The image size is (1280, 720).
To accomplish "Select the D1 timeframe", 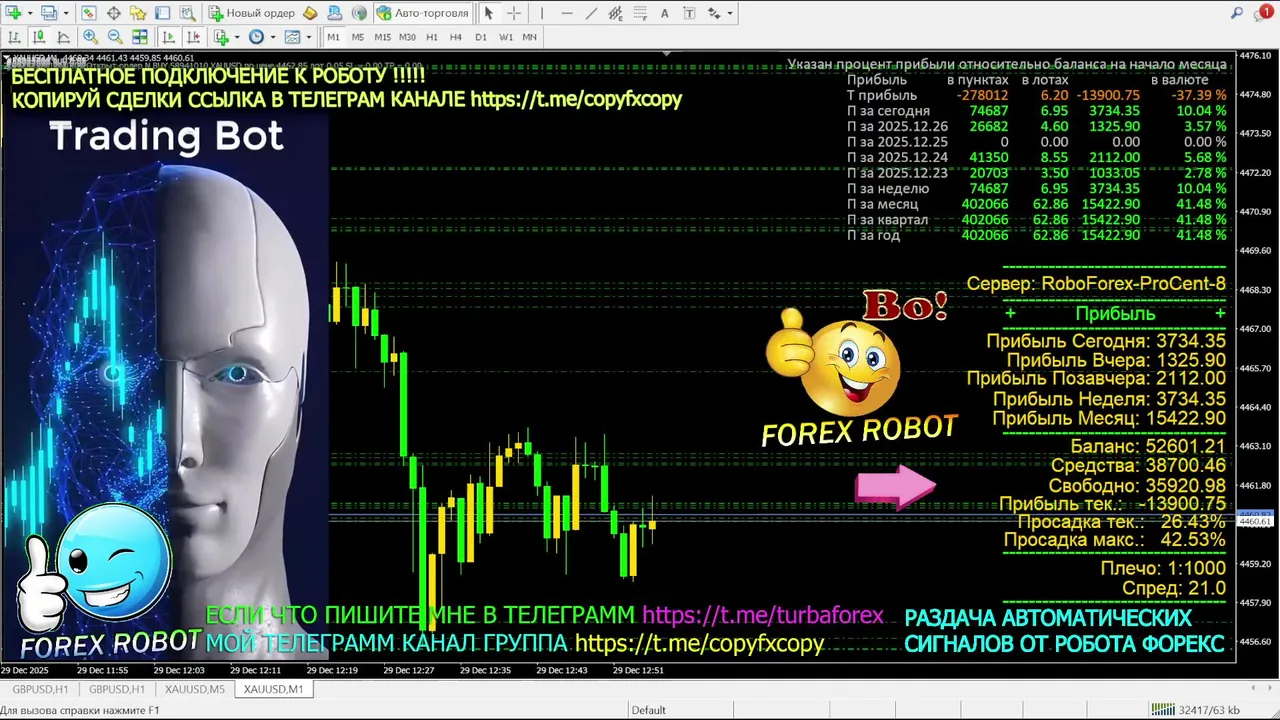I will pos(481,37).
